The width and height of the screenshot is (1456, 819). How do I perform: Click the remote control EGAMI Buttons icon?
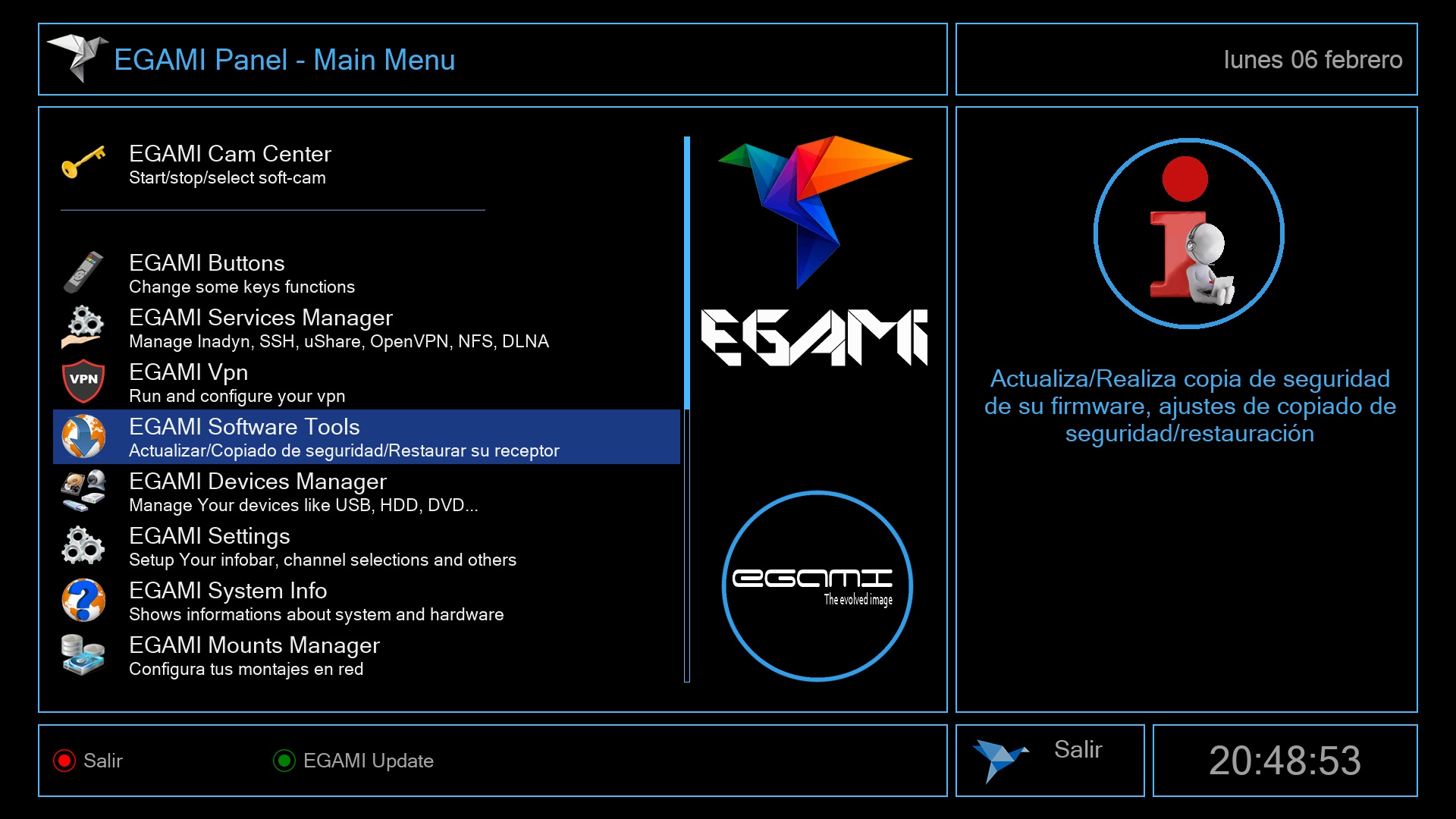[x=83, y=272]
